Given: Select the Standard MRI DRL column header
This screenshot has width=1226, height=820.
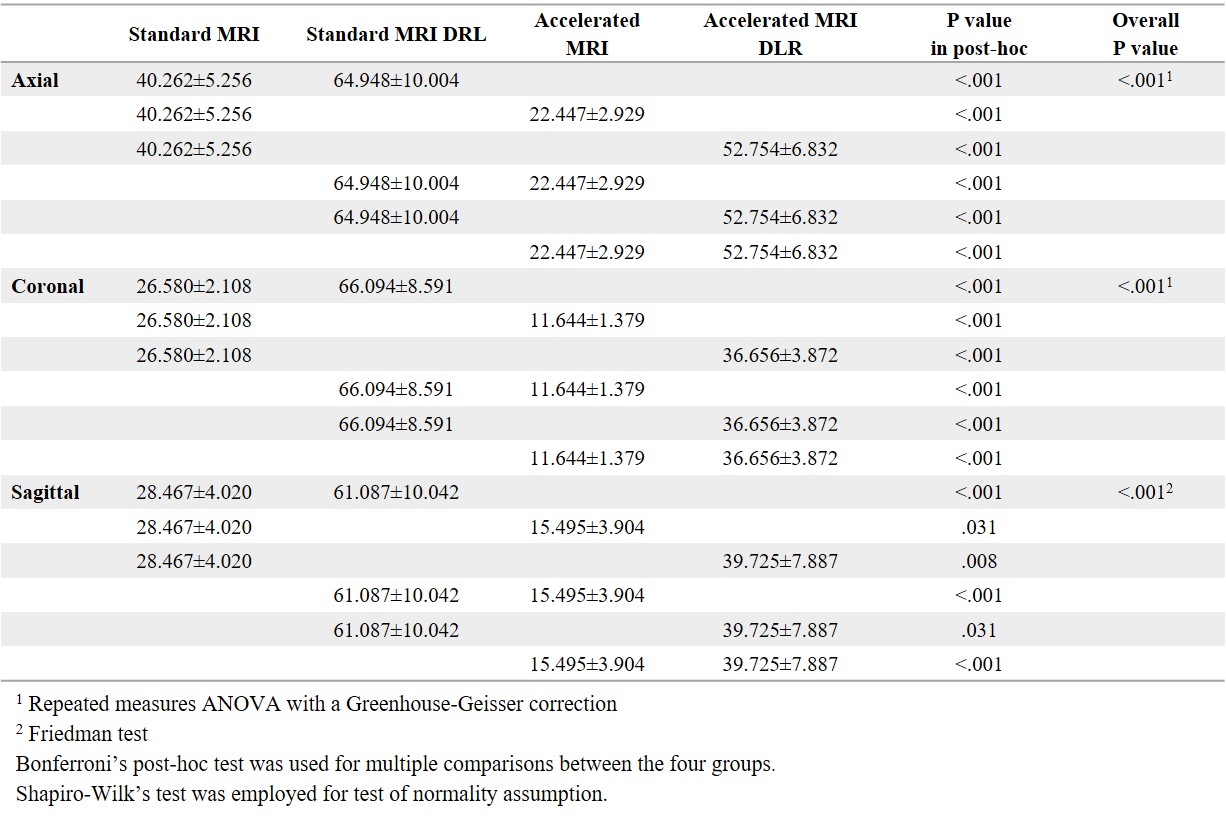Looking at the screenshot, I should [x=396, y=34].
